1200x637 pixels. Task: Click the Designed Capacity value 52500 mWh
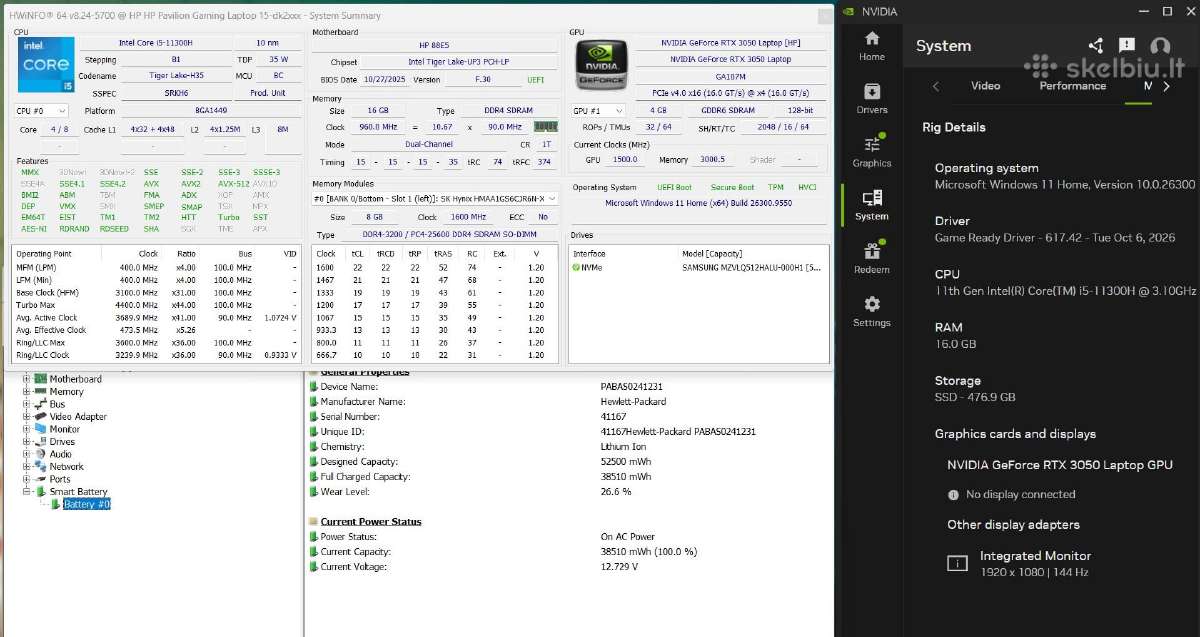(x=626, y=462)
